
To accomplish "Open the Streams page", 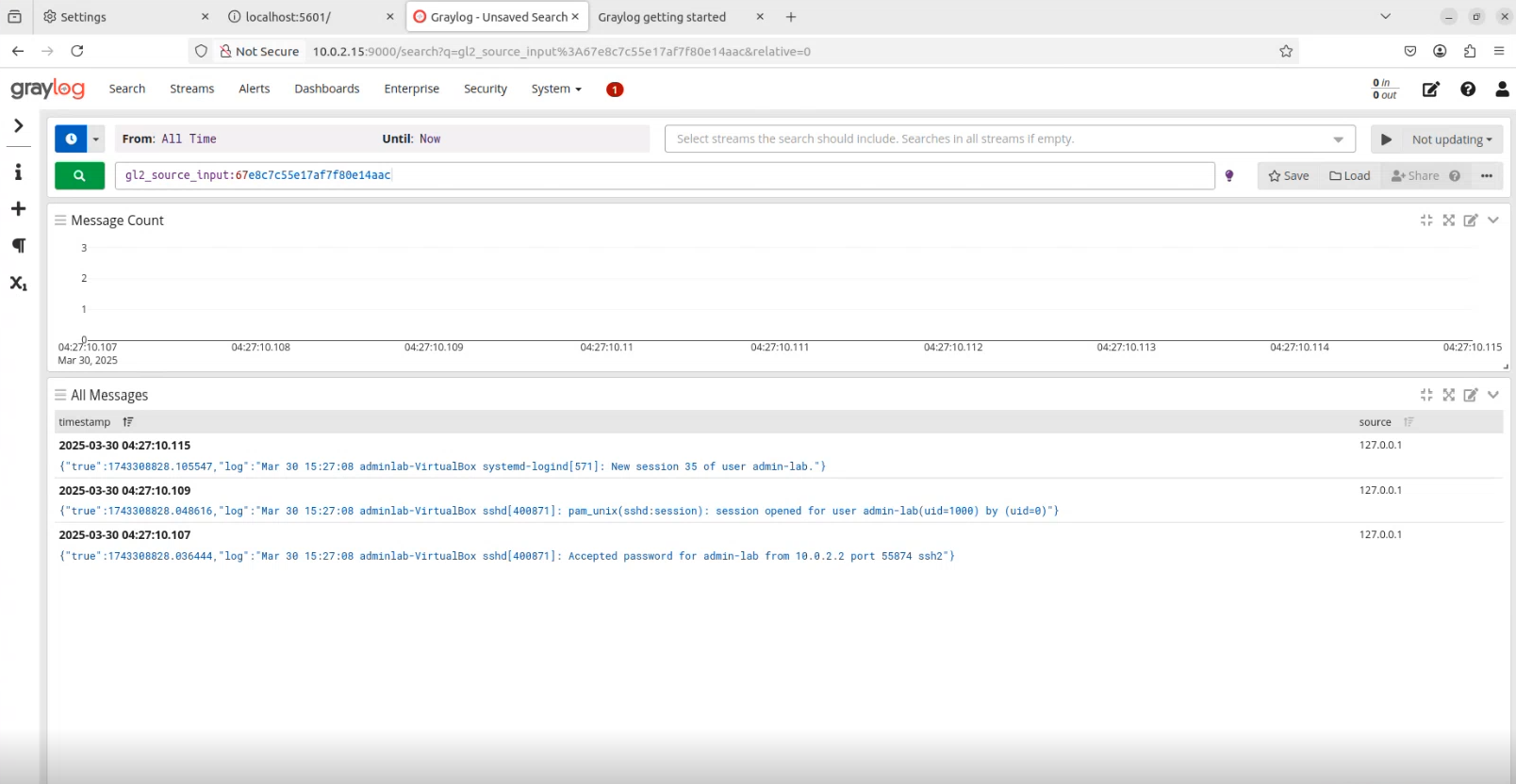I will [x=192, y=89].
